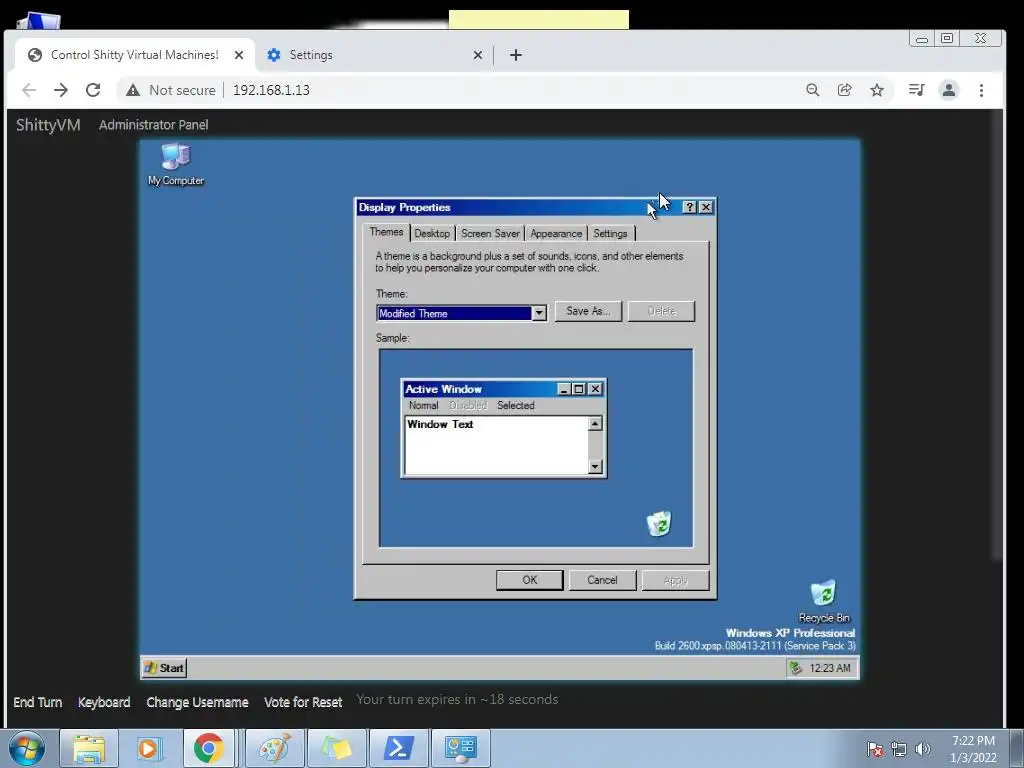This screenshot has width=1024, height=768.
Task: Open PowerShell from the taskbar
Action: tap(399, 748)
